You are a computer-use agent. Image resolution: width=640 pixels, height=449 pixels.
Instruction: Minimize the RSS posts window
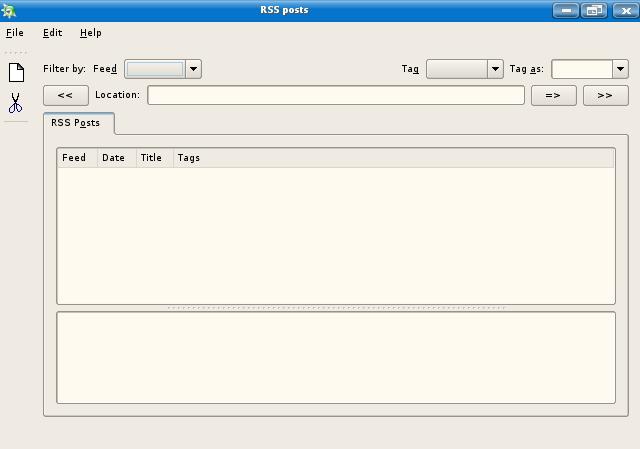[566, 10]
